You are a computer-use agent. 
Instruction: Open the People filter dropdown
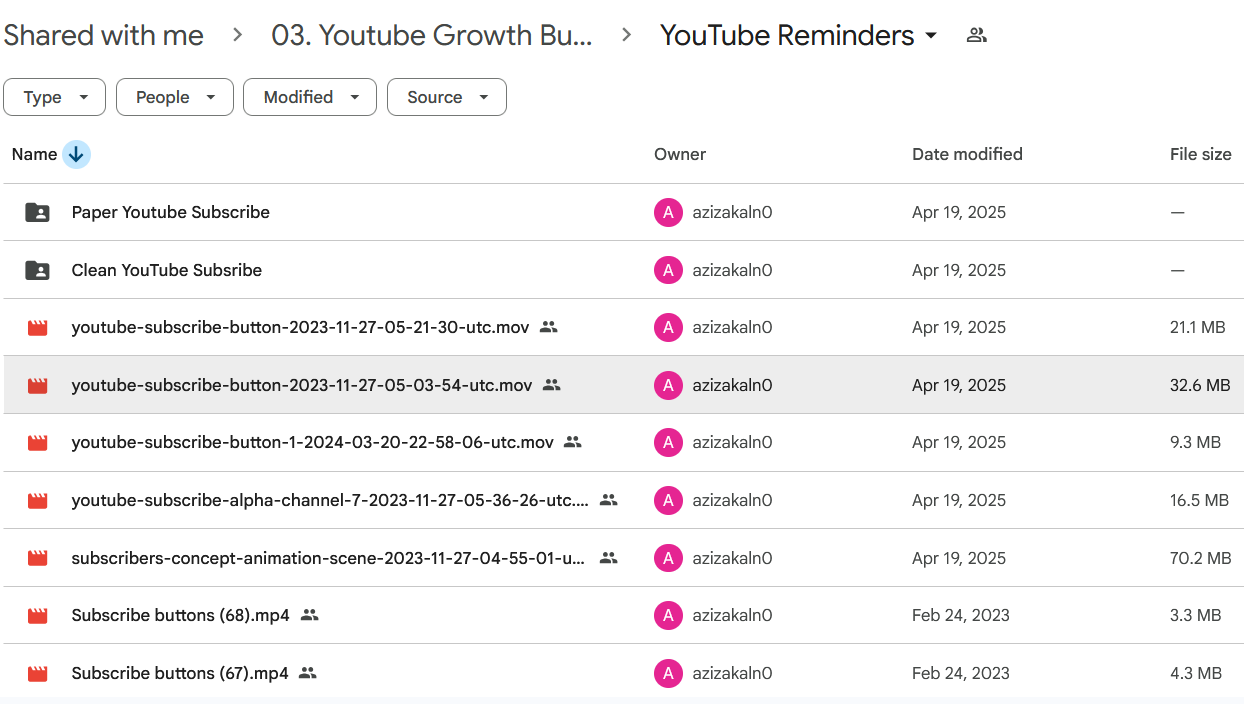[175, 97]
